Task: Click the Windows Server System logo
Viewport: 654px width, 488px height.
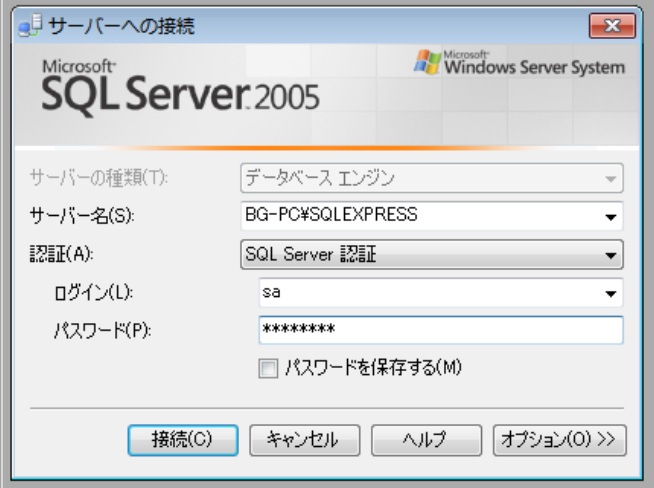Action: pyautogui.click(x=519, y=63)
